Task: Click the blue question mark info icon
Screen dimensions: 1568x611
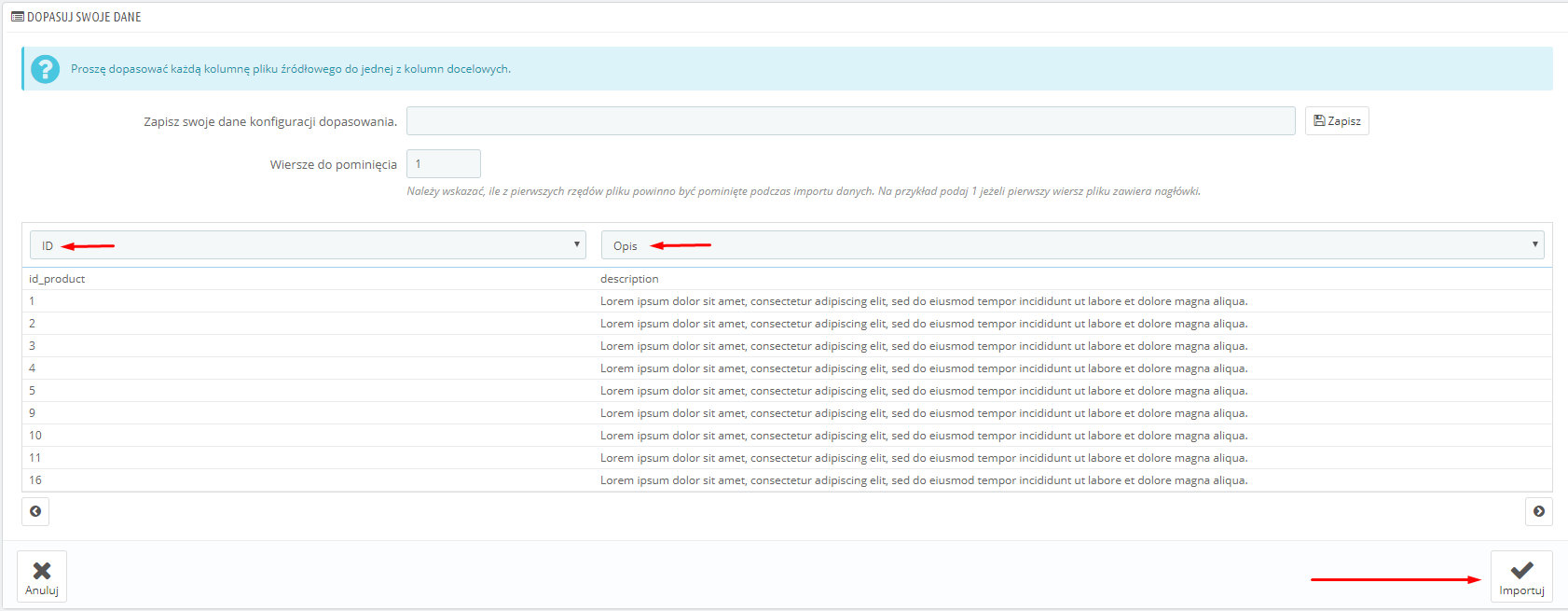Action: tap(45, 69)
